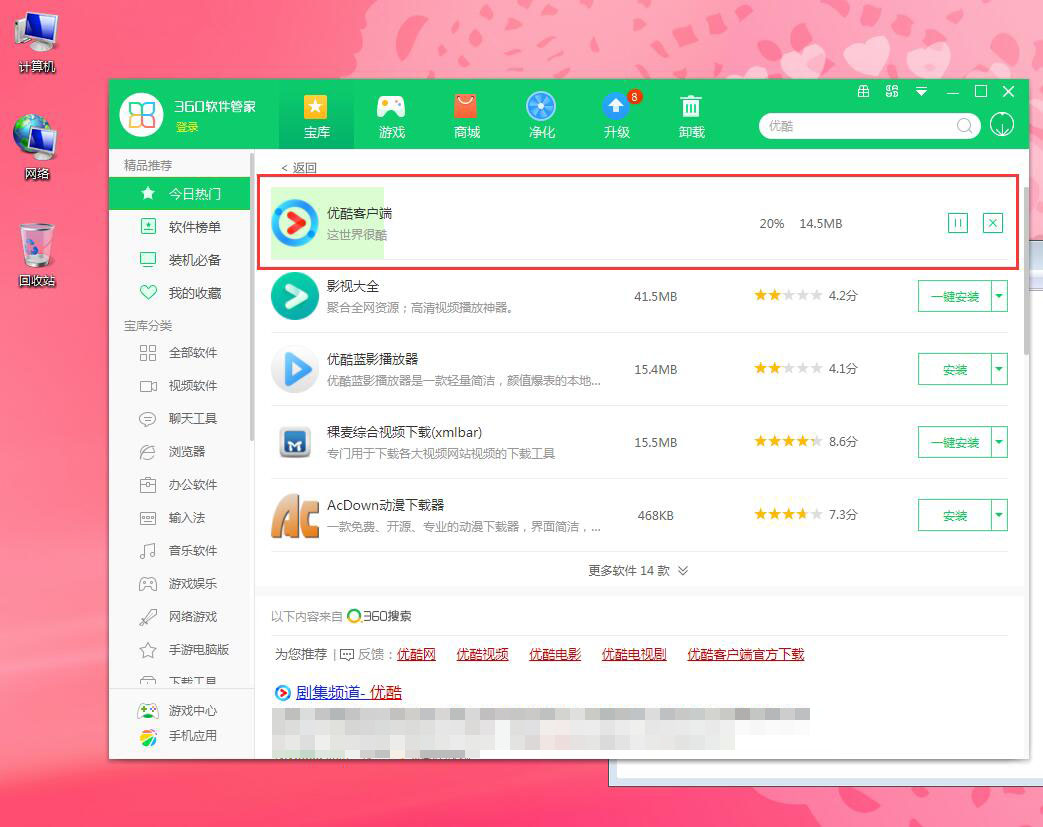Open the 回收站 desktop icon

coord(37,255)
